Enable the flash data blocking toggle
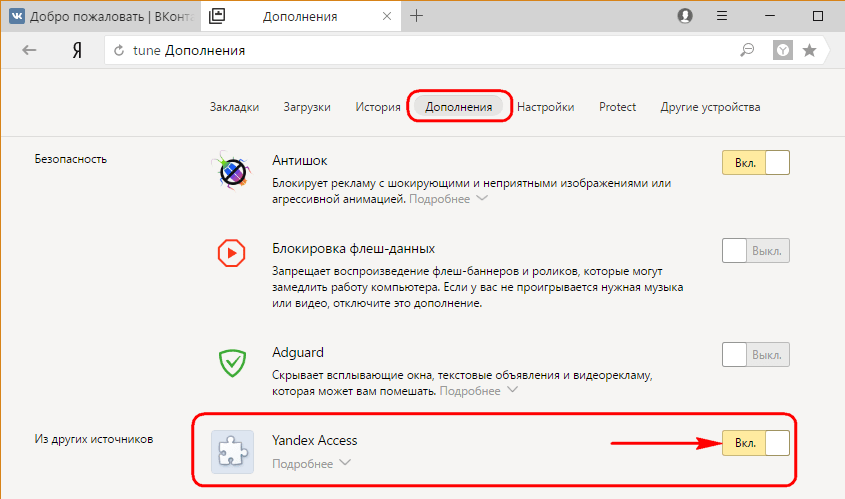845x499 pixels. 755,251
